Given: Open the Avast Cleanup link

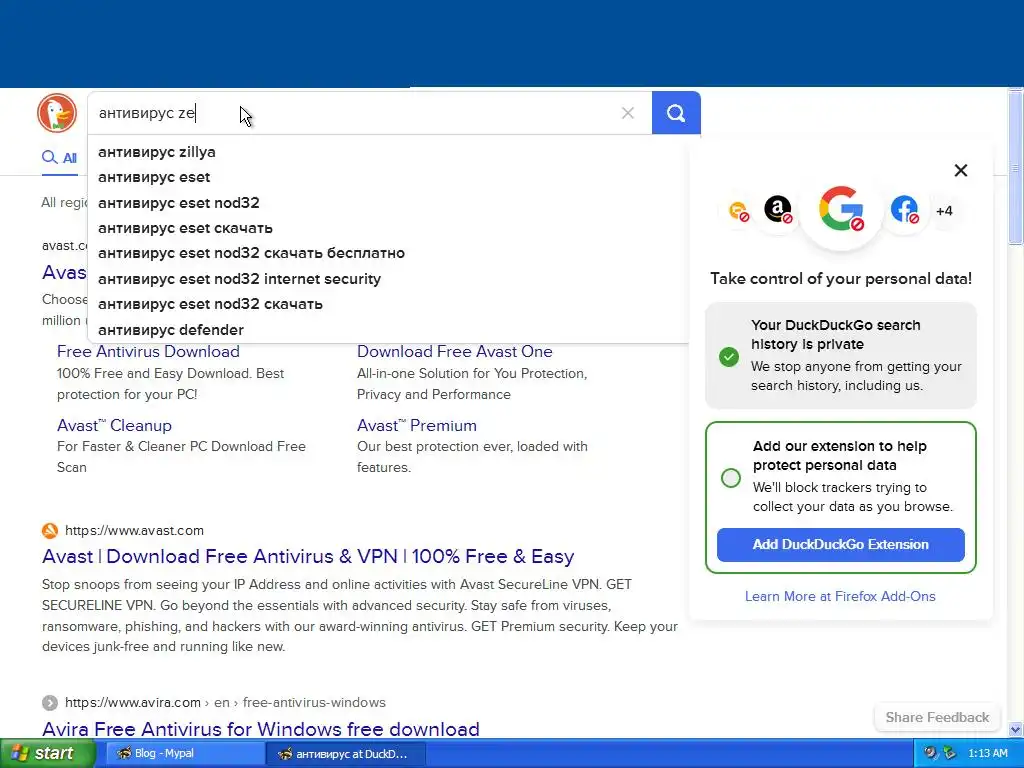Looking at the screenshot, I should tap(114, 425).
